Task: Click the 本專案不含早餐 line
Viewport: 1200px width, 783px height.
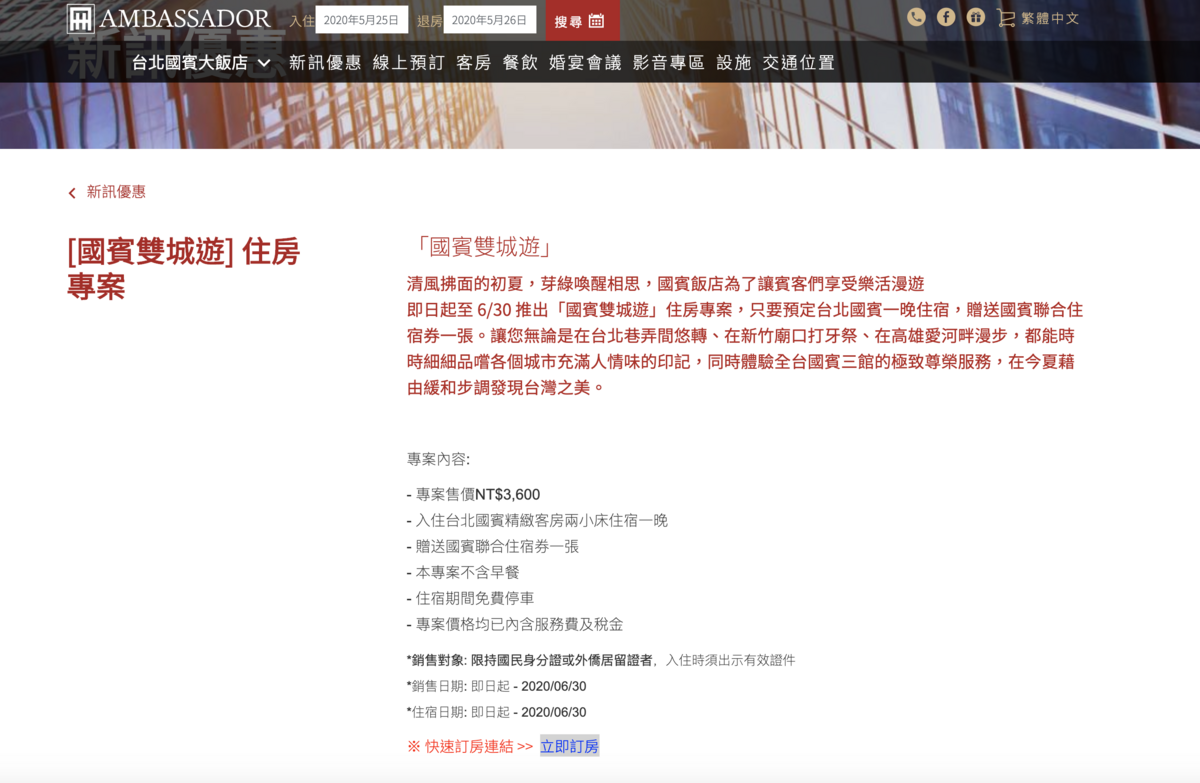Action: [463, 572]
